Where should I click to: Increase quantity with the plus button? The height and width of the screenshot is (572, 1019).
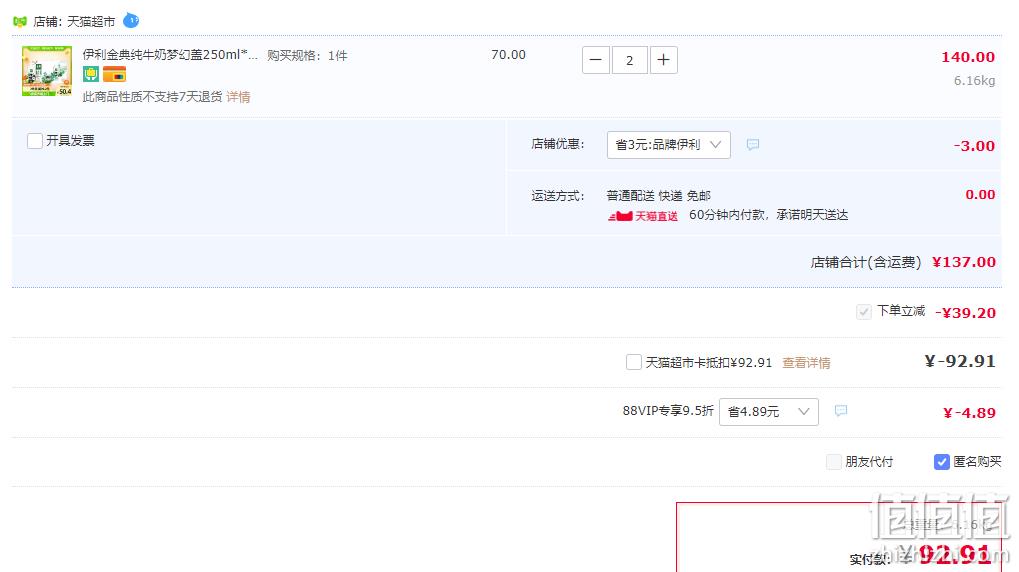pyautogui.click(x=664, y=60)
